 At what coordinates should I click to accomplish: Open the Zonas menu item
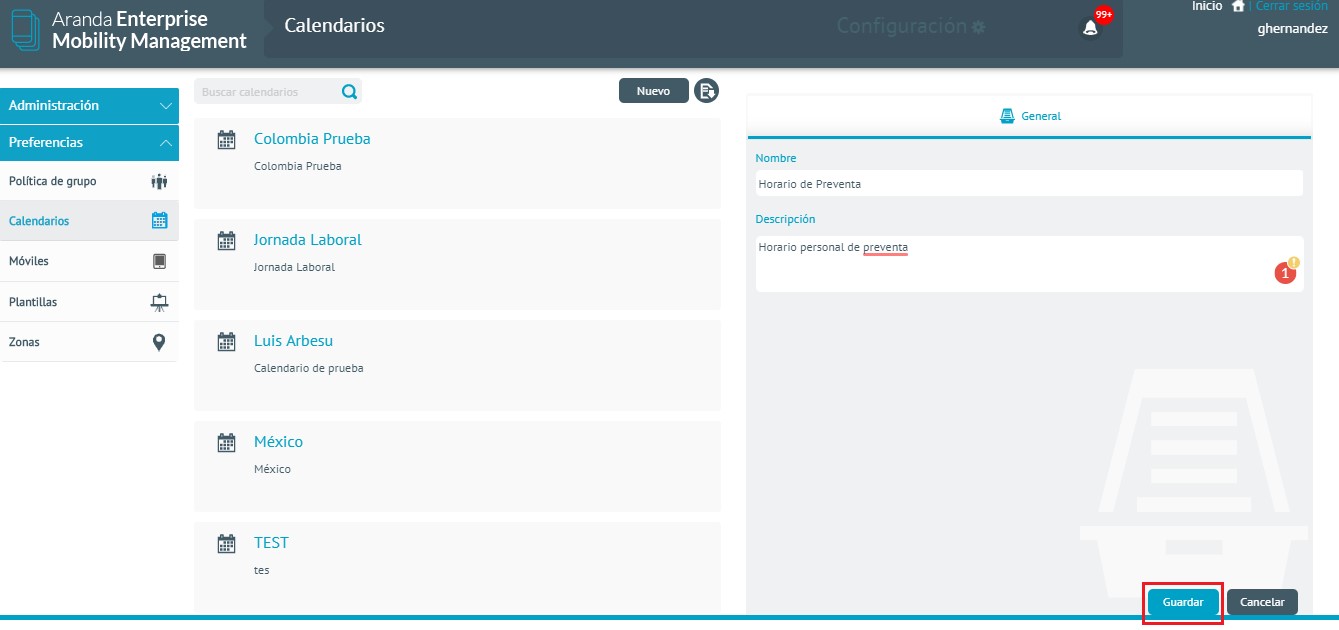click(x=90, y=342)
